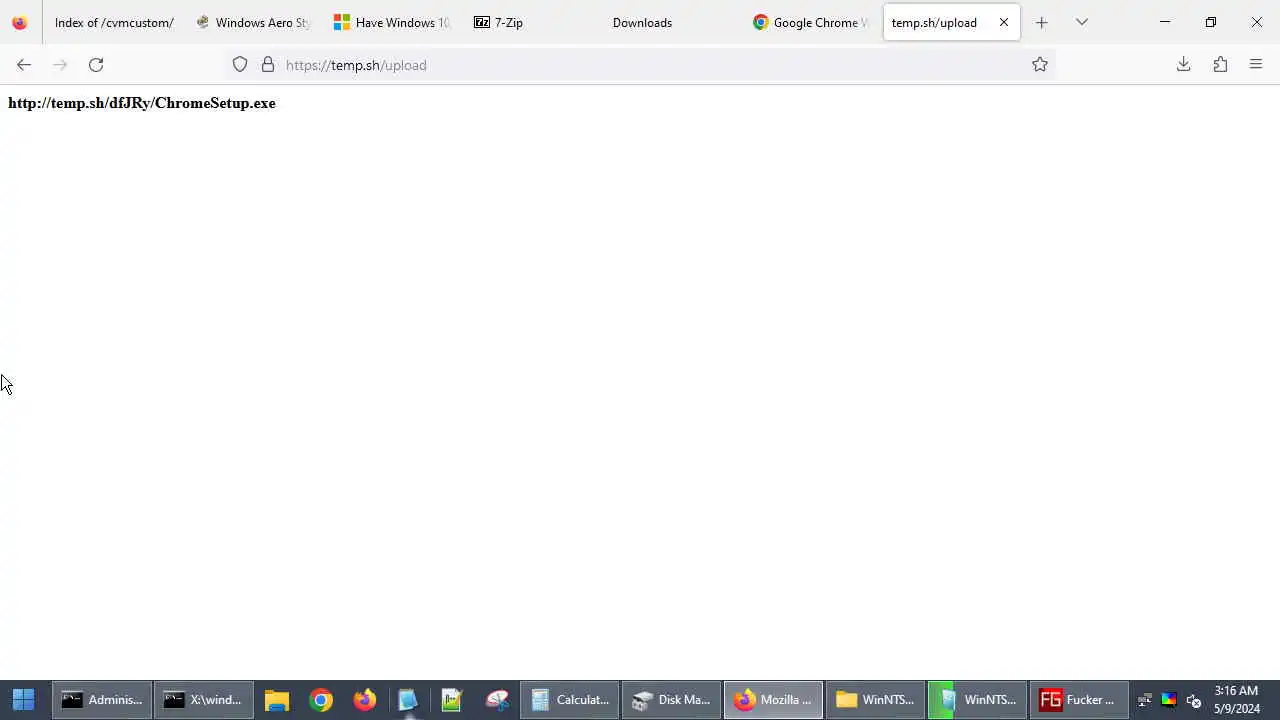The image size is (1280, 720).
Task: Switch to the Index of /cvmcustom/ tab
Action: click(x=114, y=22)
